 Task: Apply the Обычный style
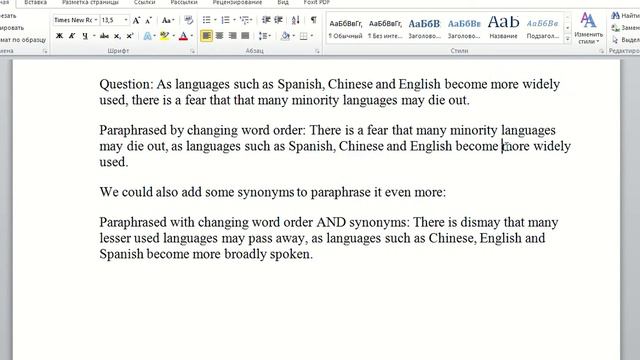(x=345, y=29)
